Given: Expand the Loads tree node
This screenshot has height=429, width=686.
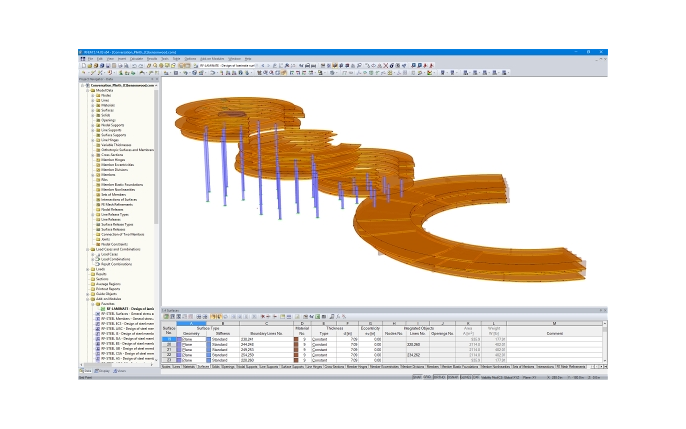Looking at the screenshot, I should coord(88,269).
